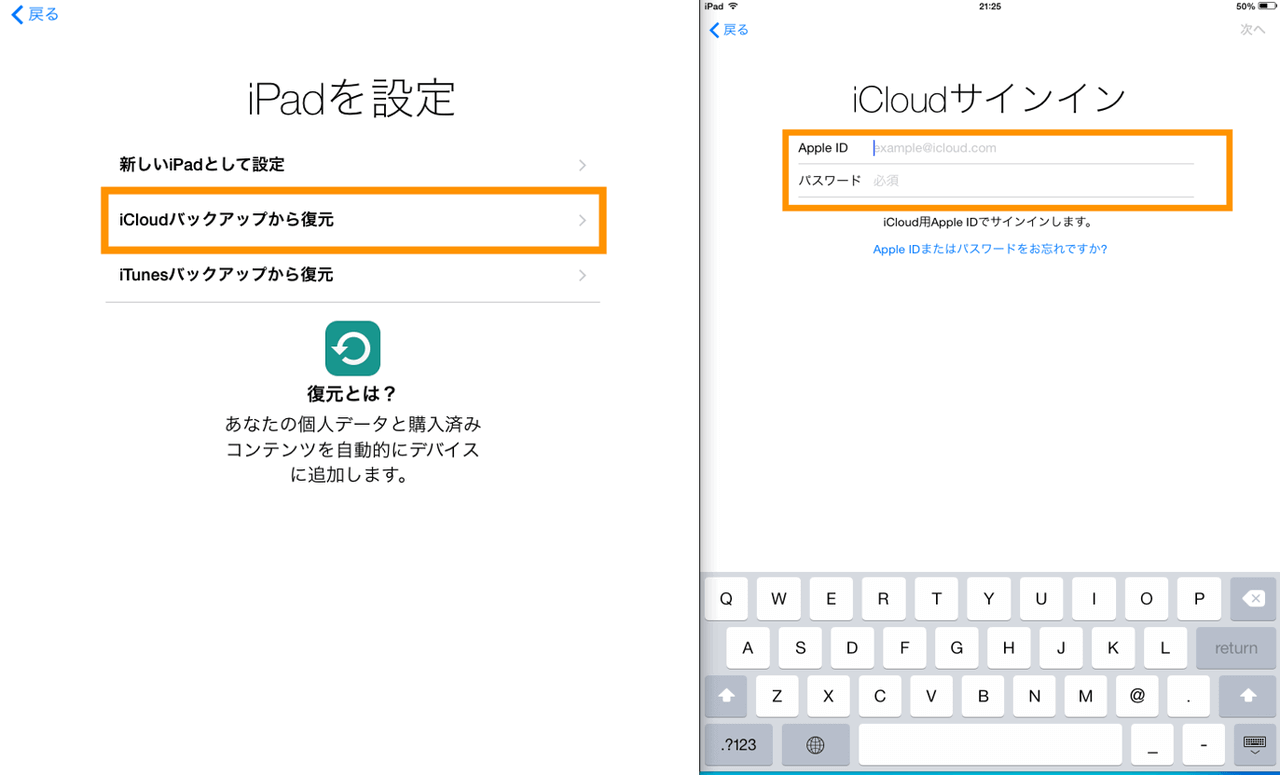The width and height of the screenshot is (1280, 775).
Task: Tap the 戻る back button on iPad設定 screen
Action: pos(35,14)
